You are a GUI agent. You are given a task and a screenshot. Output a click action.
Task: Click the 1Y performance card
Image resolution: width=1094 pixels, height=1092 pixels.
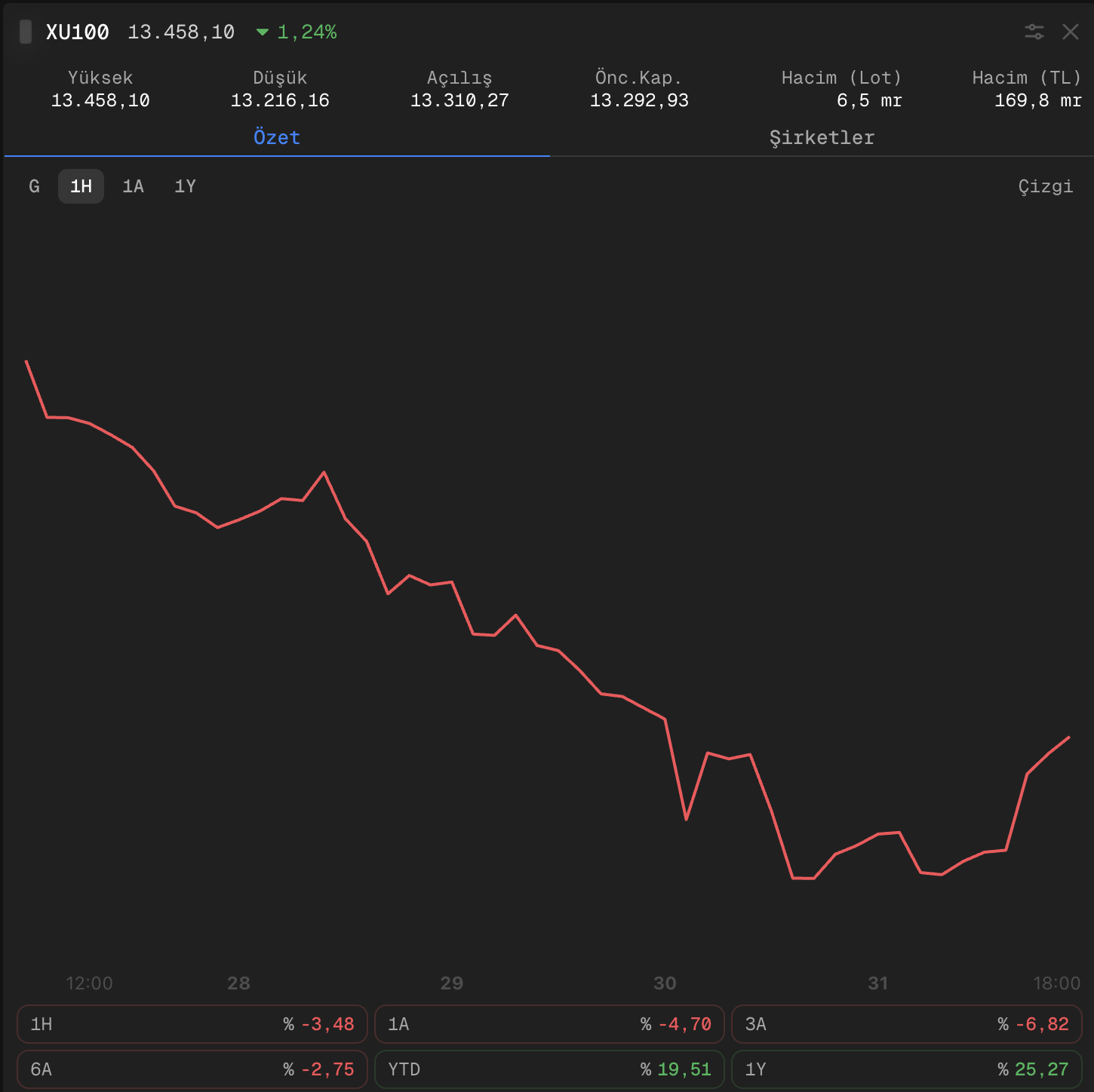pos(907,1069)
